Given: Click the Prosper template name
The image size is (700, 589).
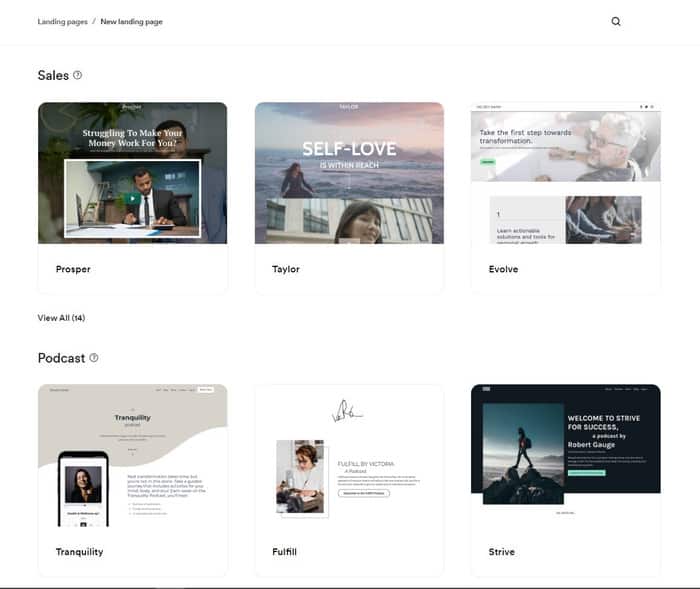Looking at the screenshot, I should (x=73, y=269).
